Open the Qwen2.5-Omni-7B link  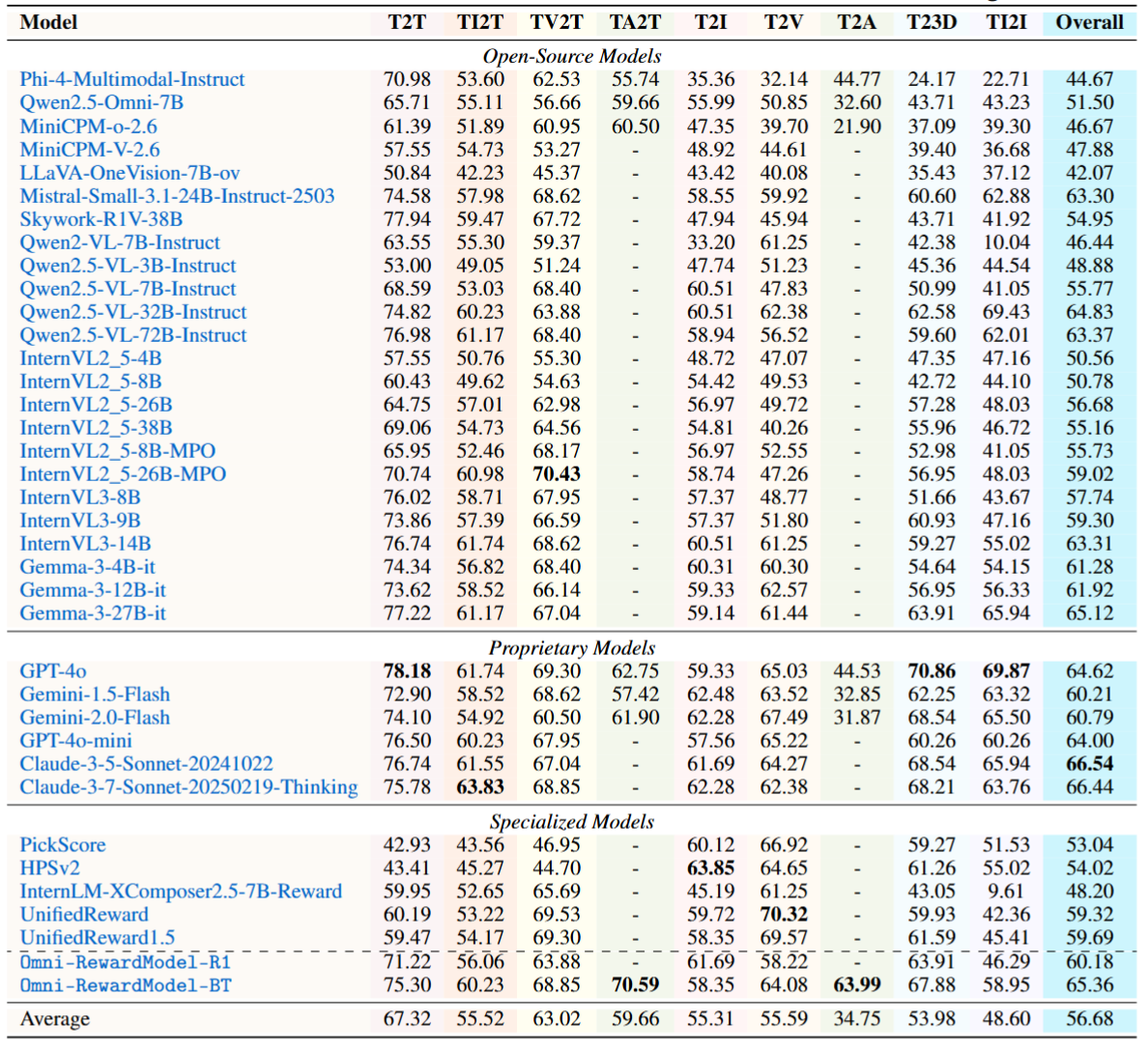point(101,102)
